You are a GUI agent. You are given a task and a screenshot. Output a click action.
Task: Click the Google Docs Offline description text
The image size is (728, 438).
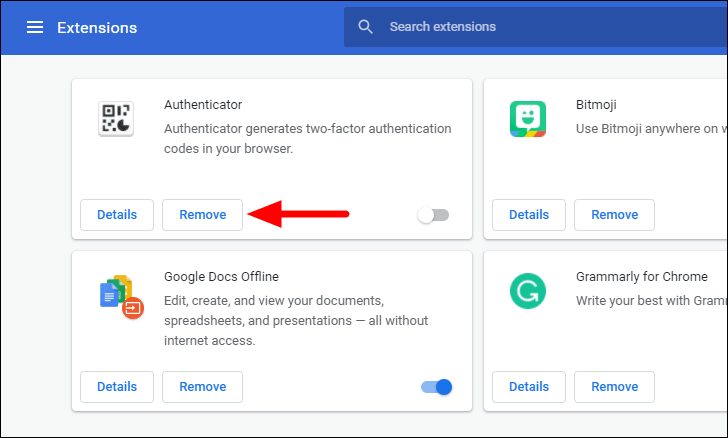[x=296, y=320]
